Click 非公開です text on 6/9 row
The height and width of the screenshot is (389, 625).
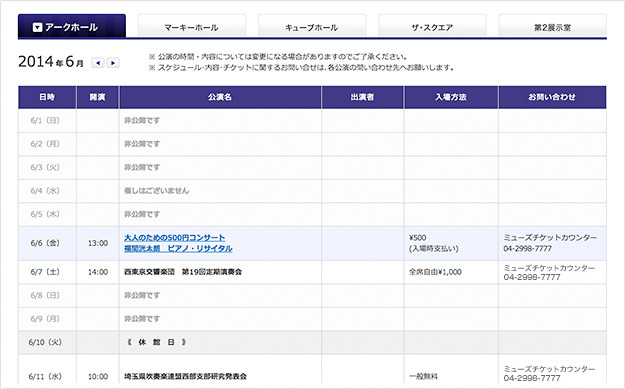point(142,319)
